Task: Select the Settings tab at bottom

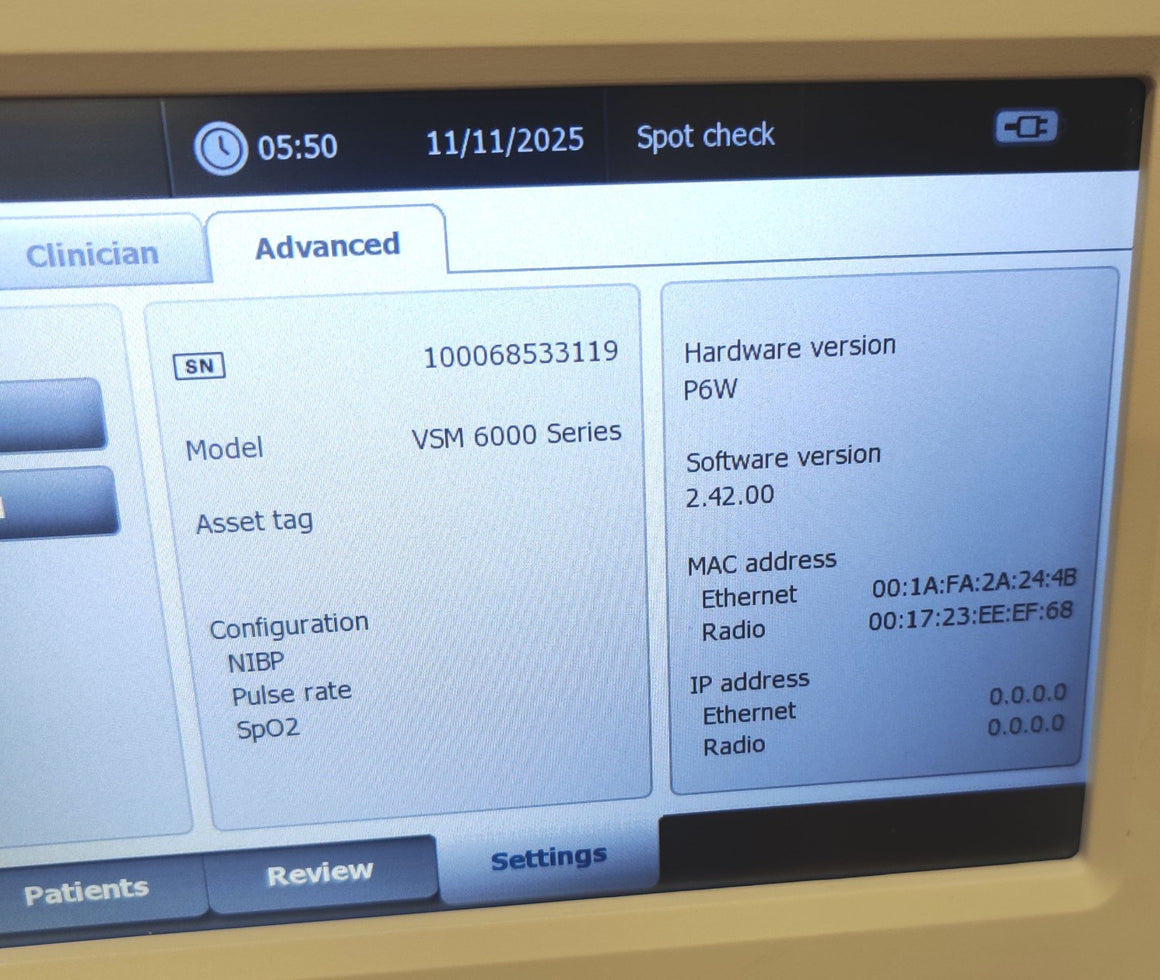Action: pos(549,858)
